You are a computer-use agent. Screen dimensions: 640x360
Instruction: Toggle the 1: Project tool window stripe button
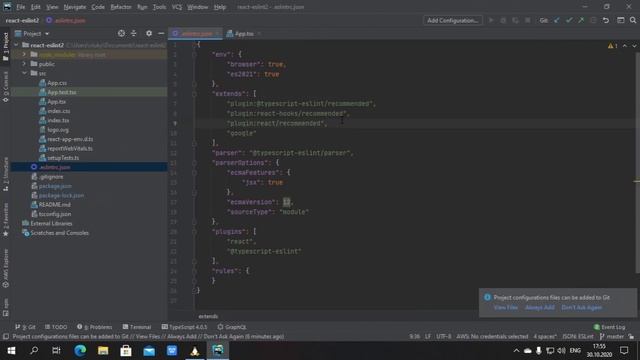point(6,47)
